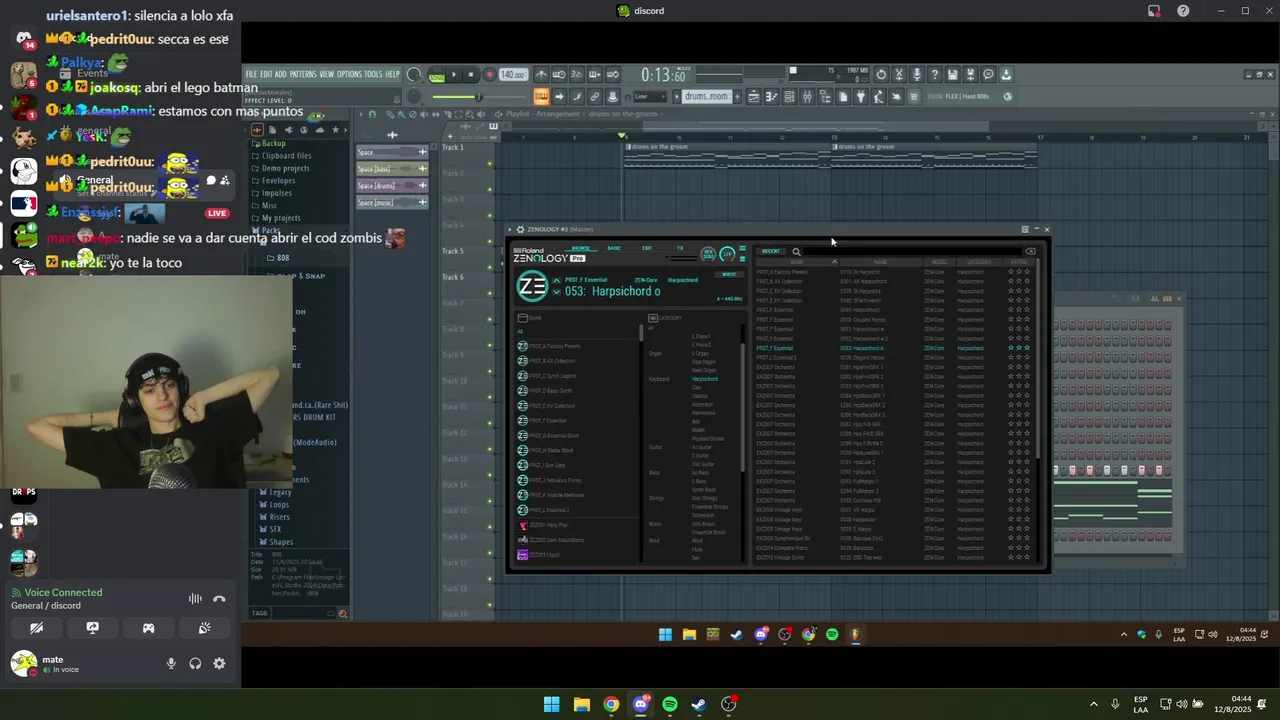Switch to Zenology FX tab
The height and width of the screenshot is (720, 1280).
(680, 248)
